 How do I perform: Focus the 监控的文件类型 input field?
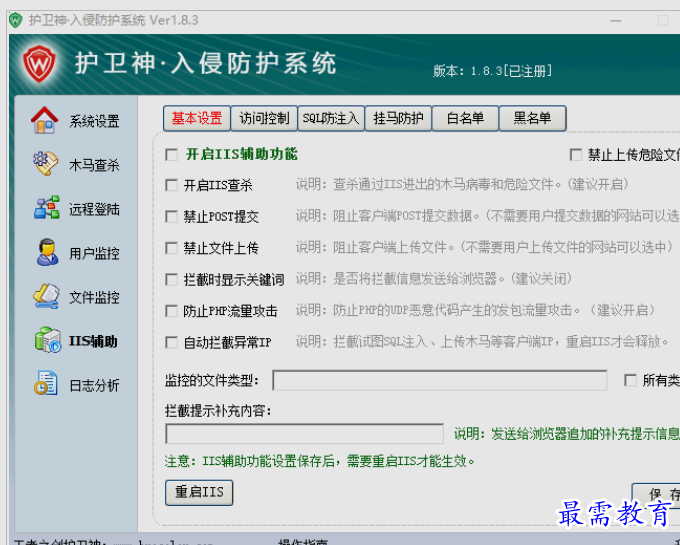tap(440, 380)
